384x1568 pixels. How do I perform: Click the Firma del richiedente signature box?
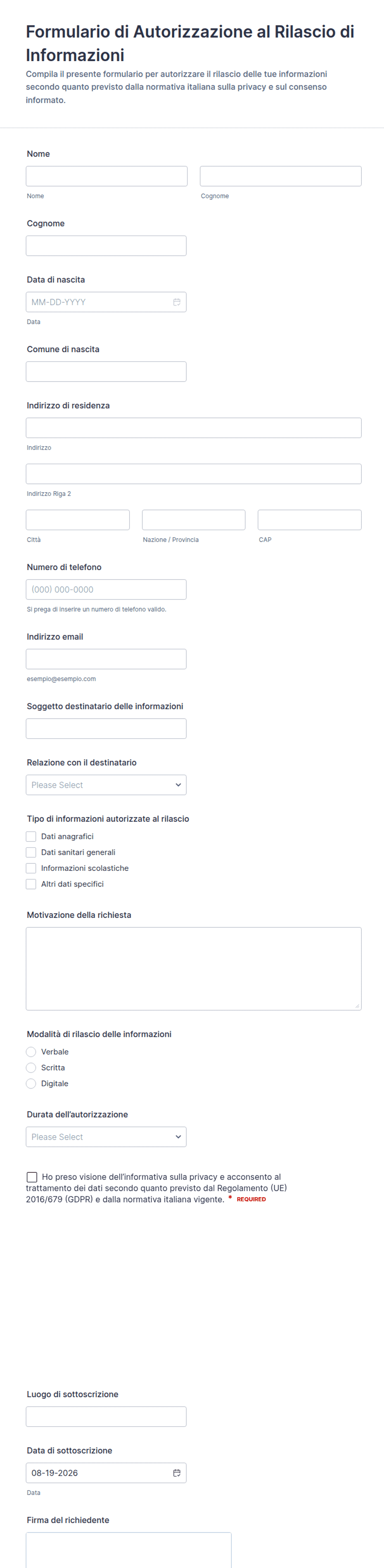pyautogui.click(x=128, y=1550)
